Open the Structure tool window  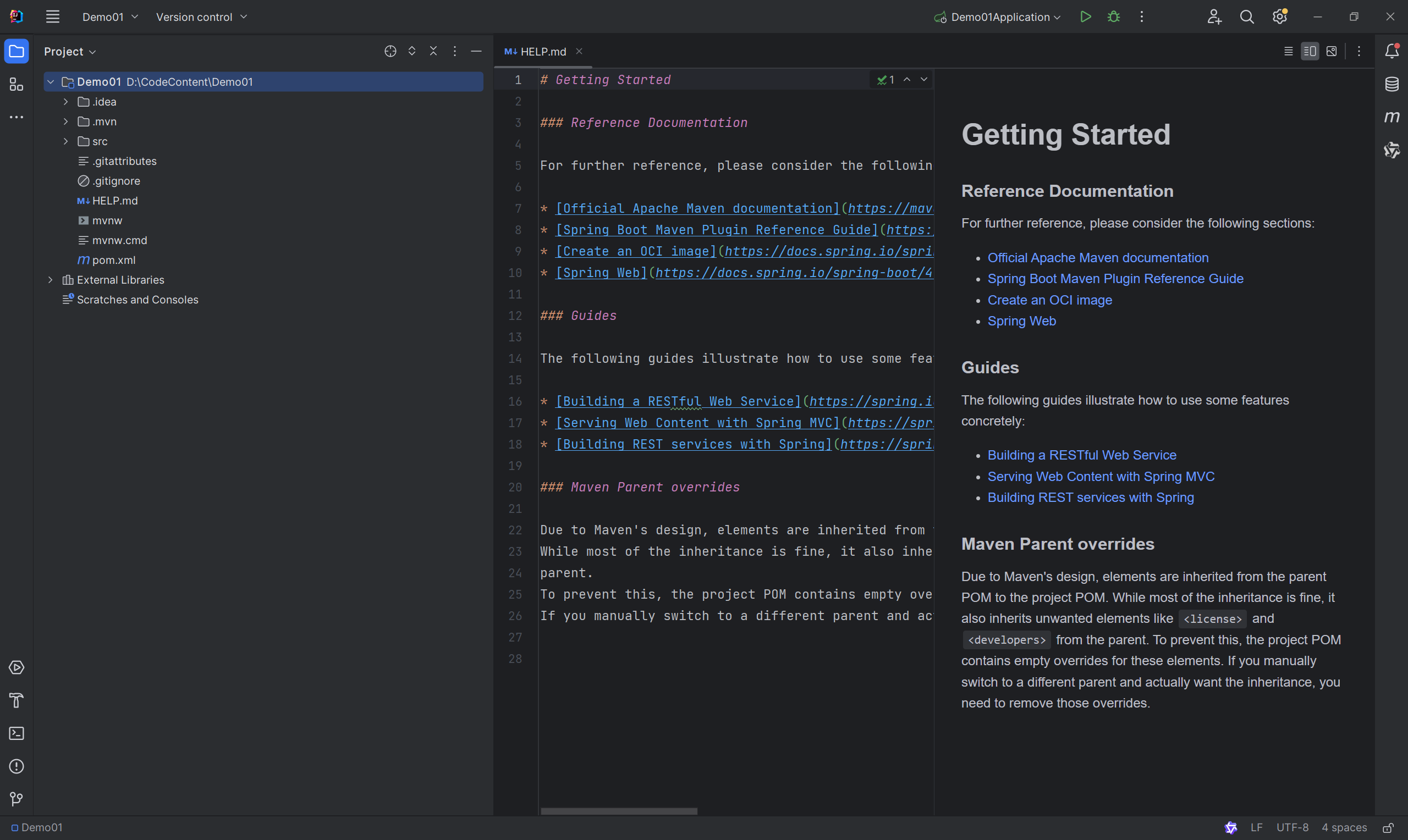point(16,85)
